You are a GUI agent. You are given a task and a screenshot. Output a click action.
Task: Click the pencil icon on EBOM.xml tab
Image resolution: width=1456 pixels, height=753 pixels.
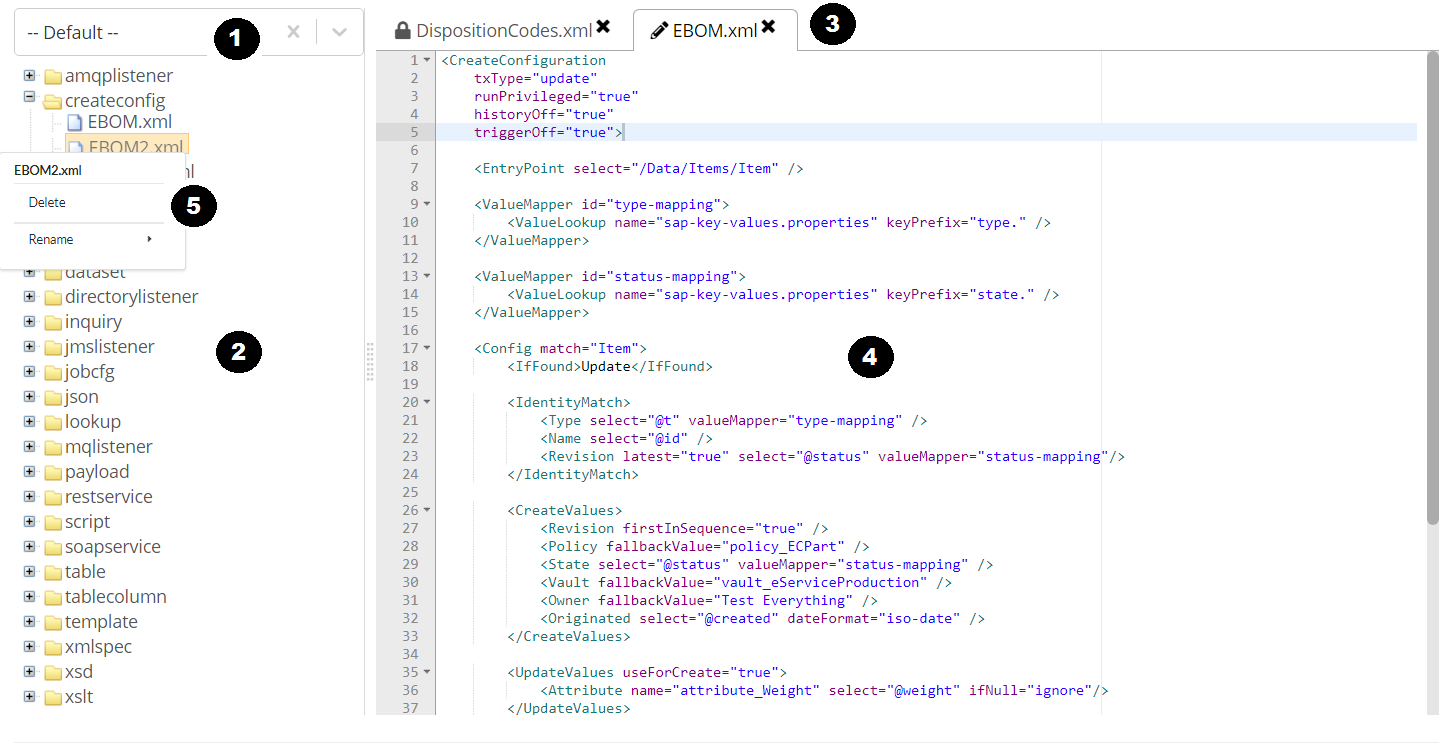(659, 30)
